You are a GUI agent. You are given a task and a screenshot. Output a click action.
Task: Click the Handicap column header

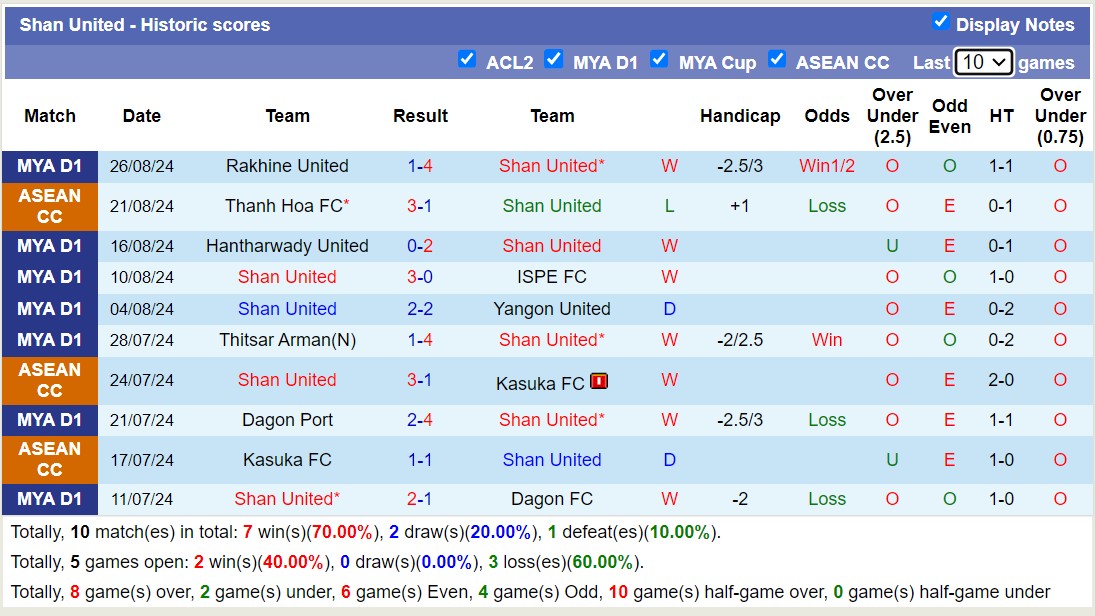click(740, 115)
